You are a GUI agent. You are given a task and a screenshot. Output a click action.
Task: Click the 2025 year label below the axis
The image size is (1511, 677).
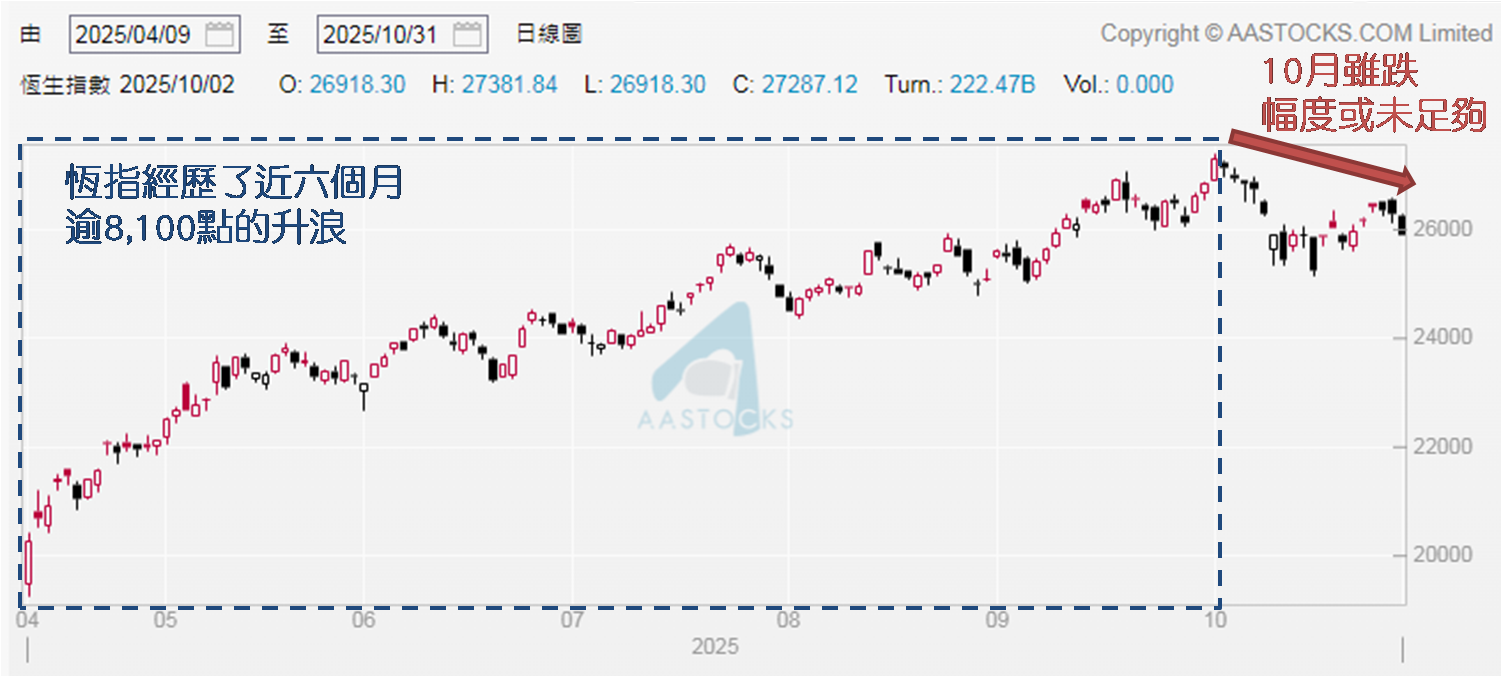pos(715,647)
